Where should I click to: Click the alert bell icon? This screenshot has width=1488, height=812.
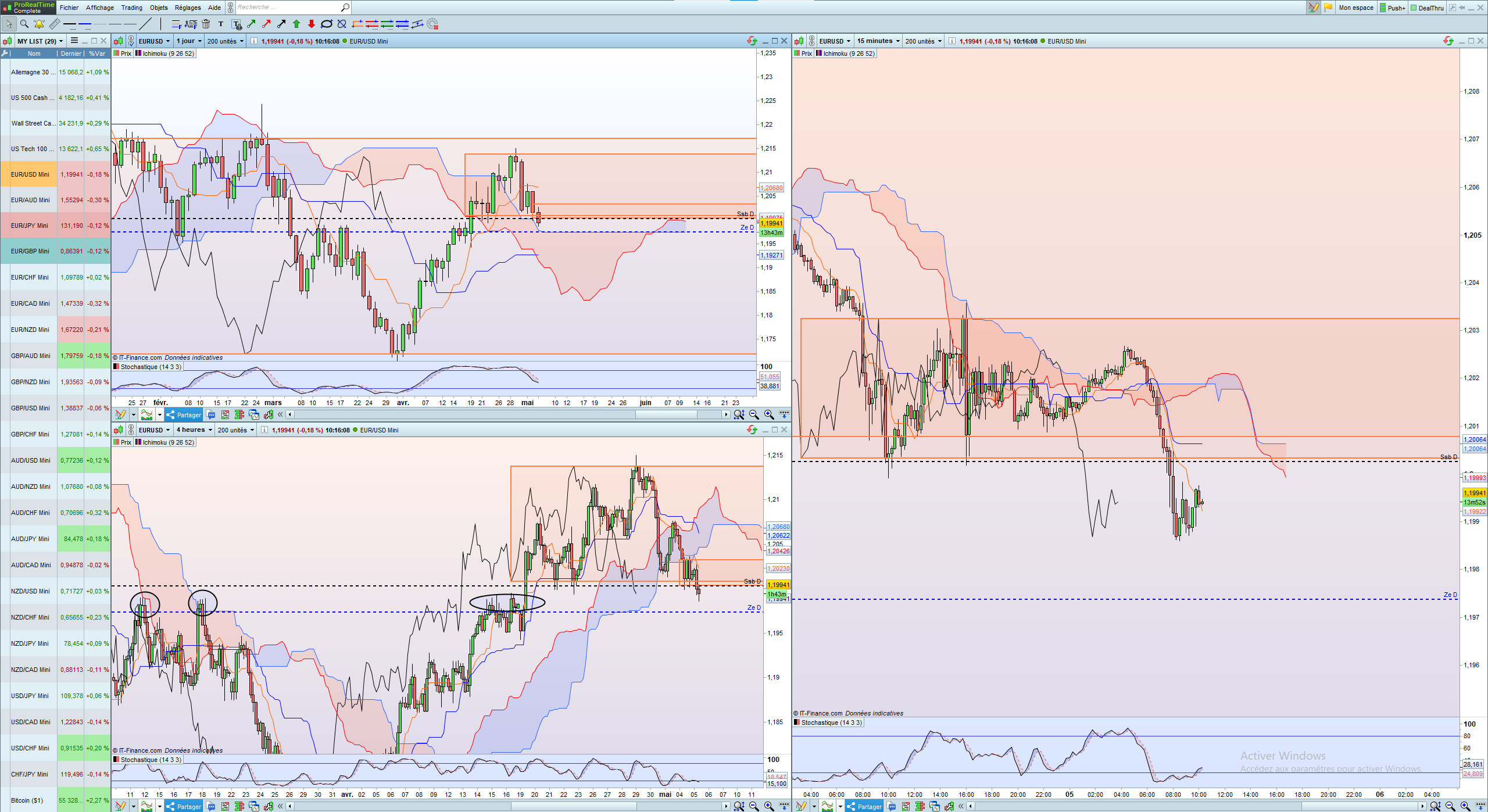coord(39,24)
